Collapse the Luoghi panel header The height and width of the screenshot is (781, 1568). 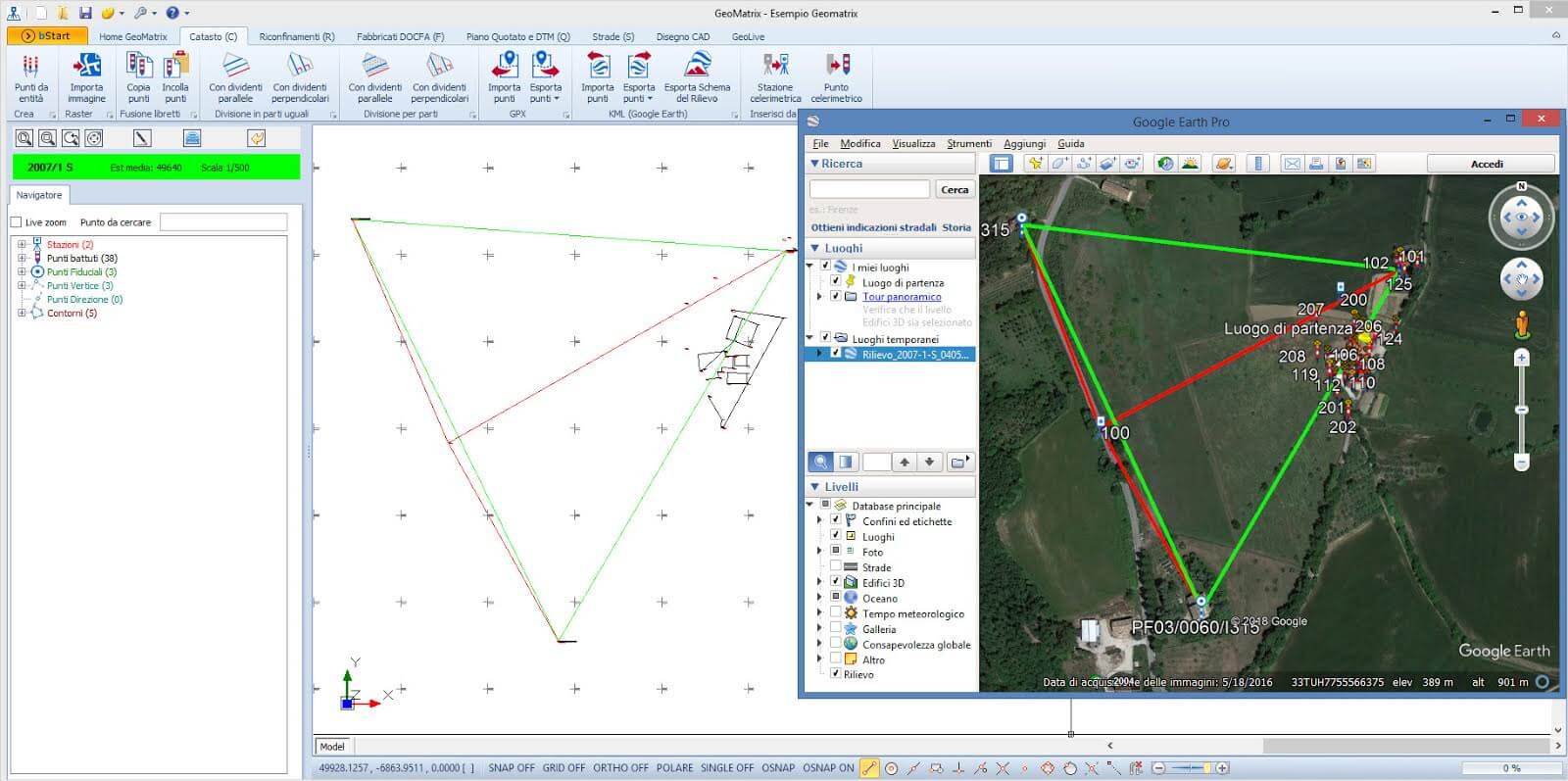[814, 248]
